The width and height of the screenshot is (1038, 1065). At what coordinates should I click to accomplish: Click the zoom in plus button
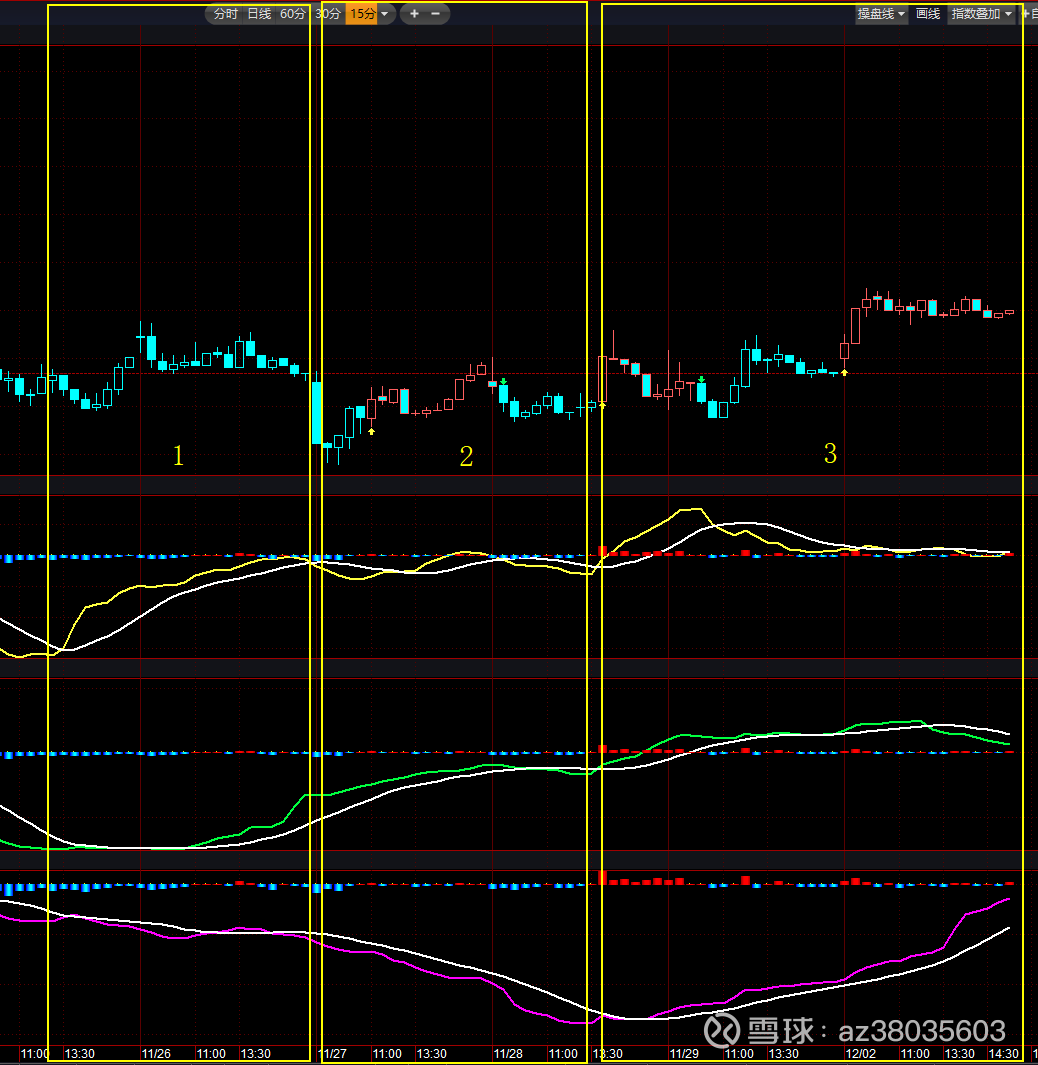click(415, 14)
